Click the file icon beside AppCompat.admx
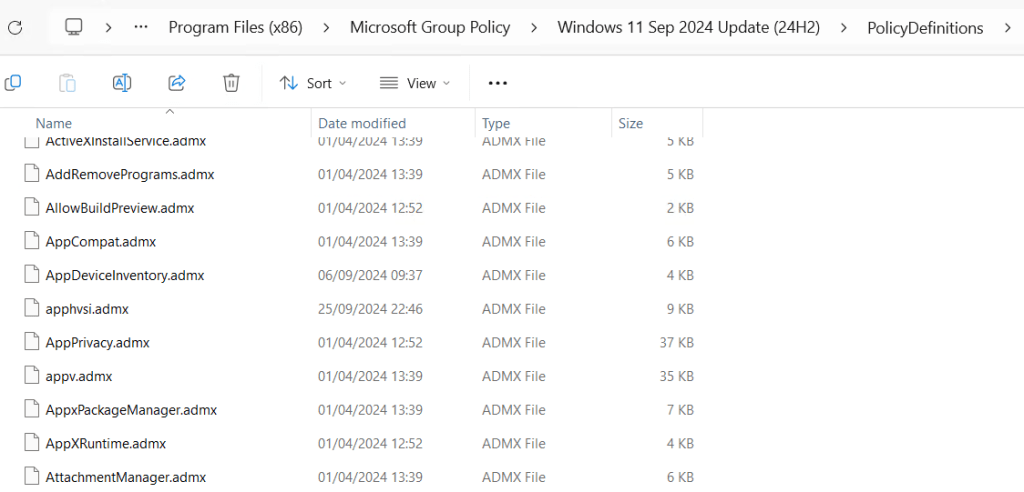Image resolution: width=1024 pixels, height=492 pixels. (31, 241)
